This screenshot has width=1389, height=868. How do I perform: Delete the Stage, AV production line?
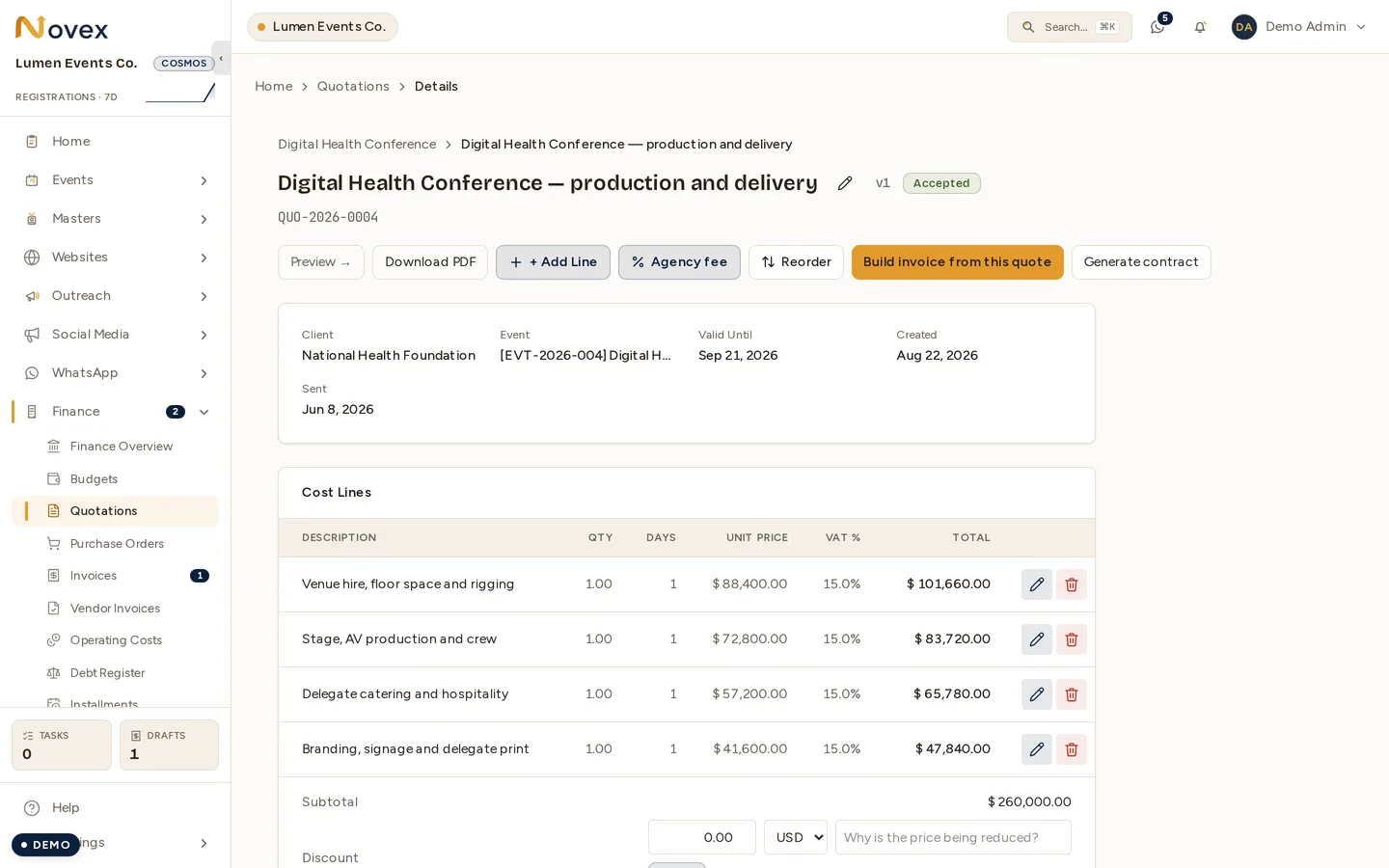coord(1072,639)
